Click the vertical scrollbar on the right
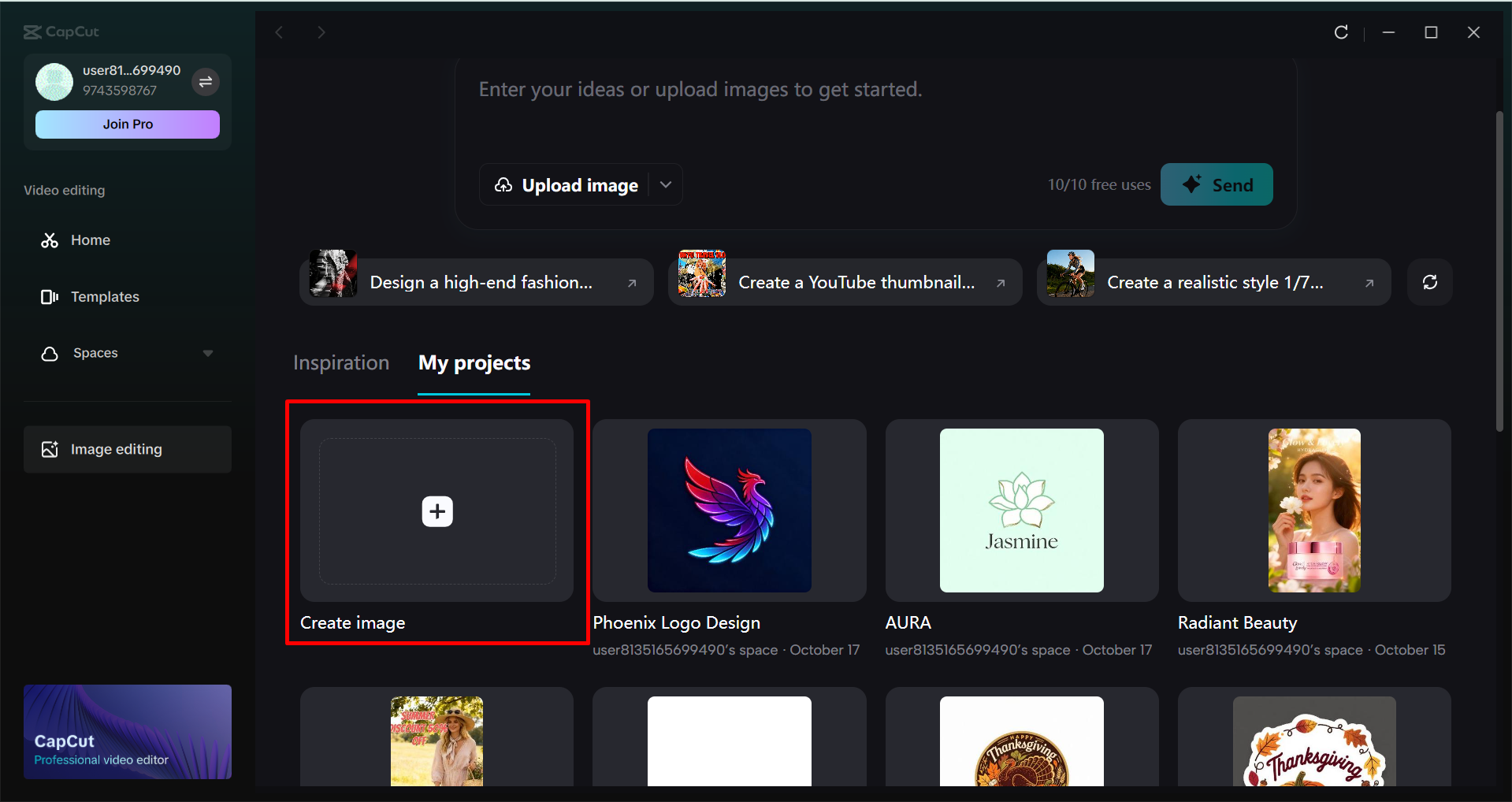1512x802 pixels. pos(1500,272)
